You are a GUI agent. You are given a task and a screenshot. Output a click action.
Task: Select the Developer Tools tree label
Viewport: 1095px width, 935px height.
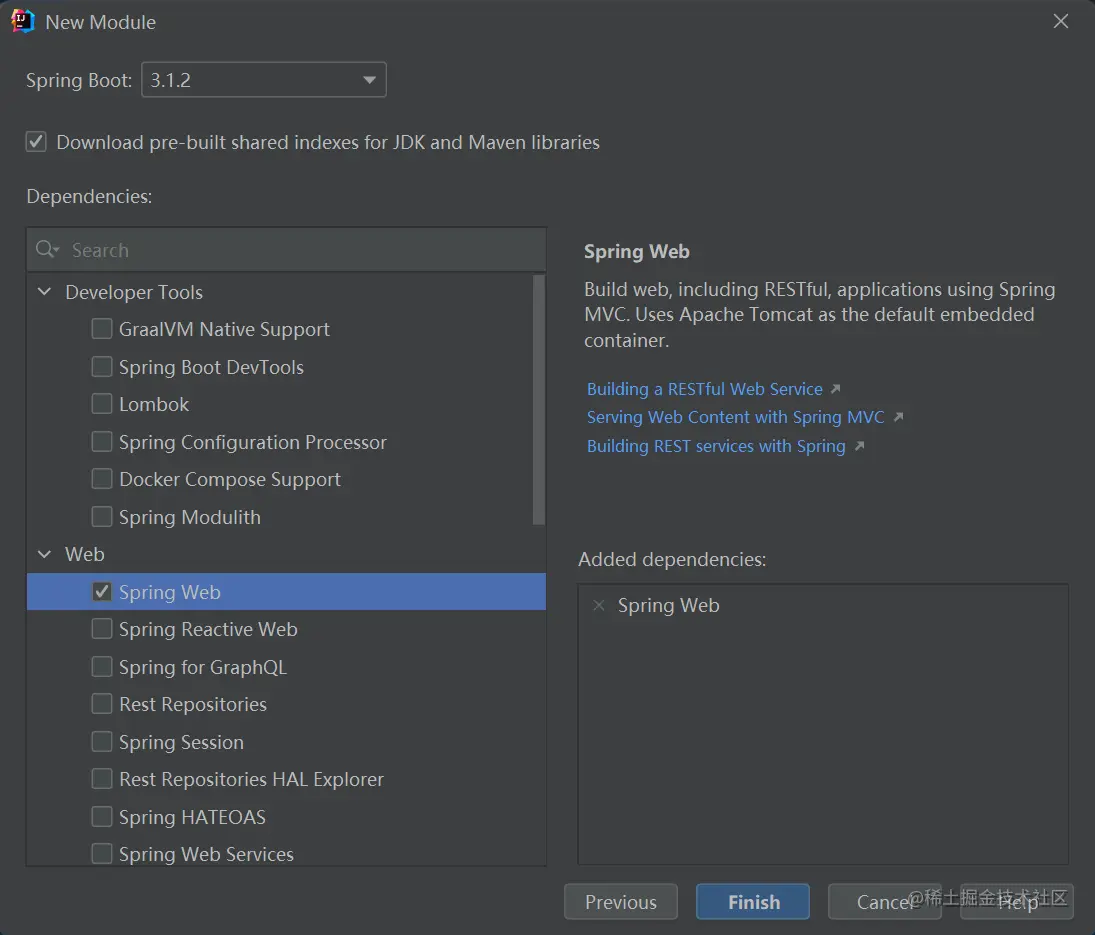click(x=134, y=292)
